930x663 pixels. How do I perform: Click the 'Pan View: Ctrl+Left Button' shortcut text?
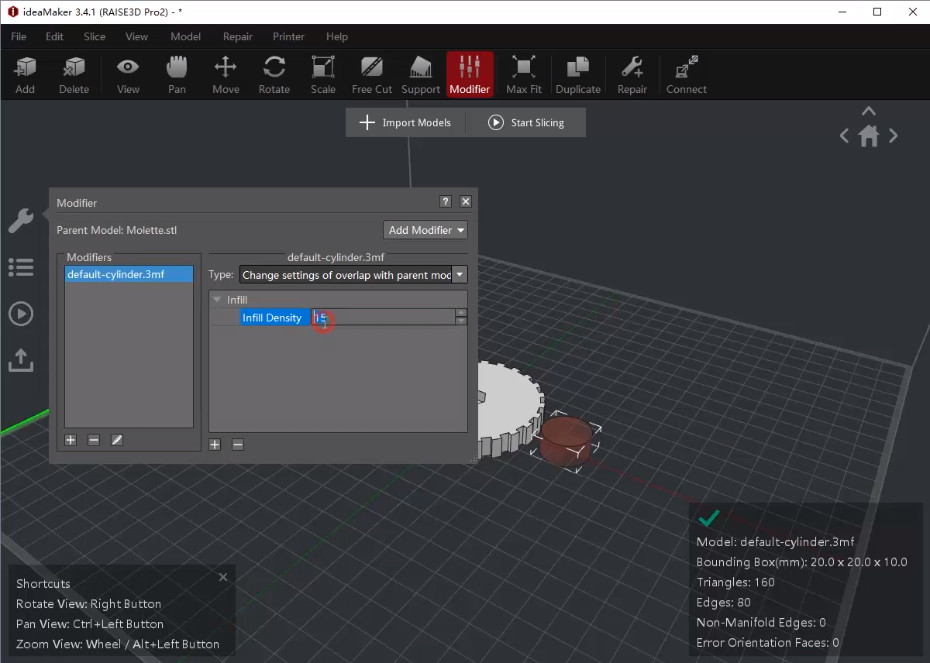[90, 624]
